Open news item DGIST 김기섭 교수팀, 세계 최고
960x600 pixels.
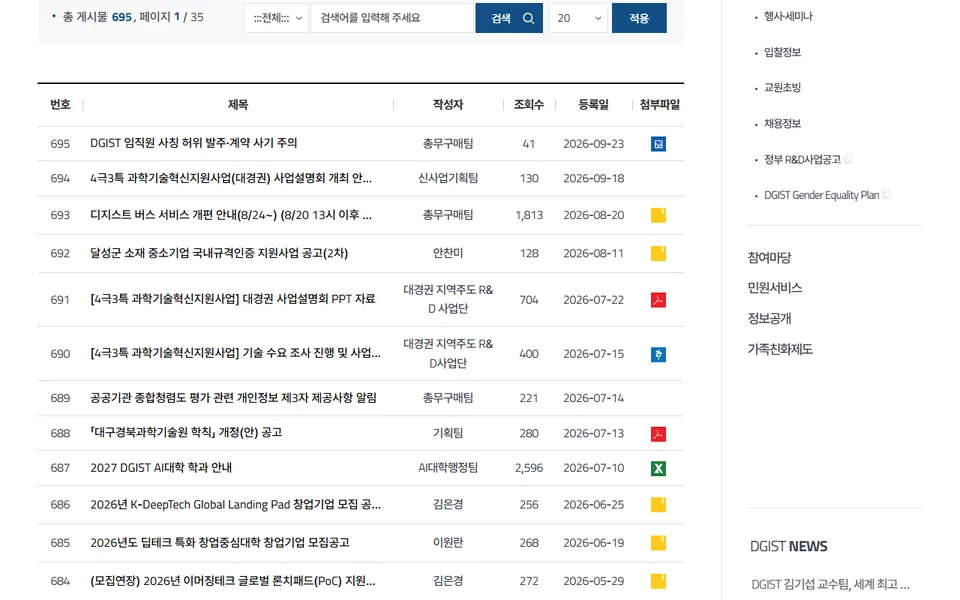(830, 584)
